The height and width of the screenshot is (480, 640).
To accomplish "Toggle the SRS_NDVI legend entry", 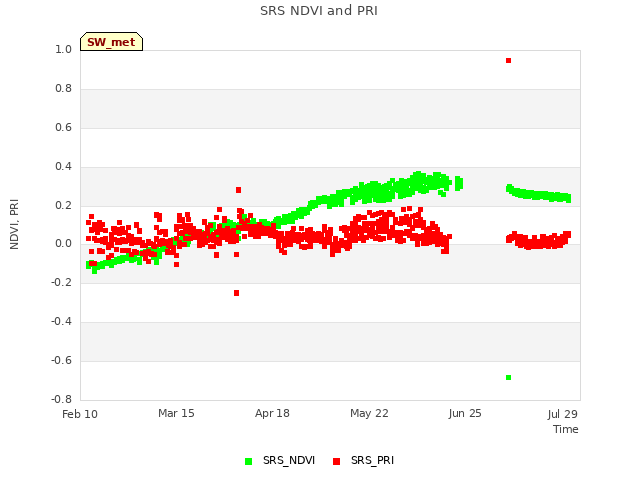I will click(280, 460).
